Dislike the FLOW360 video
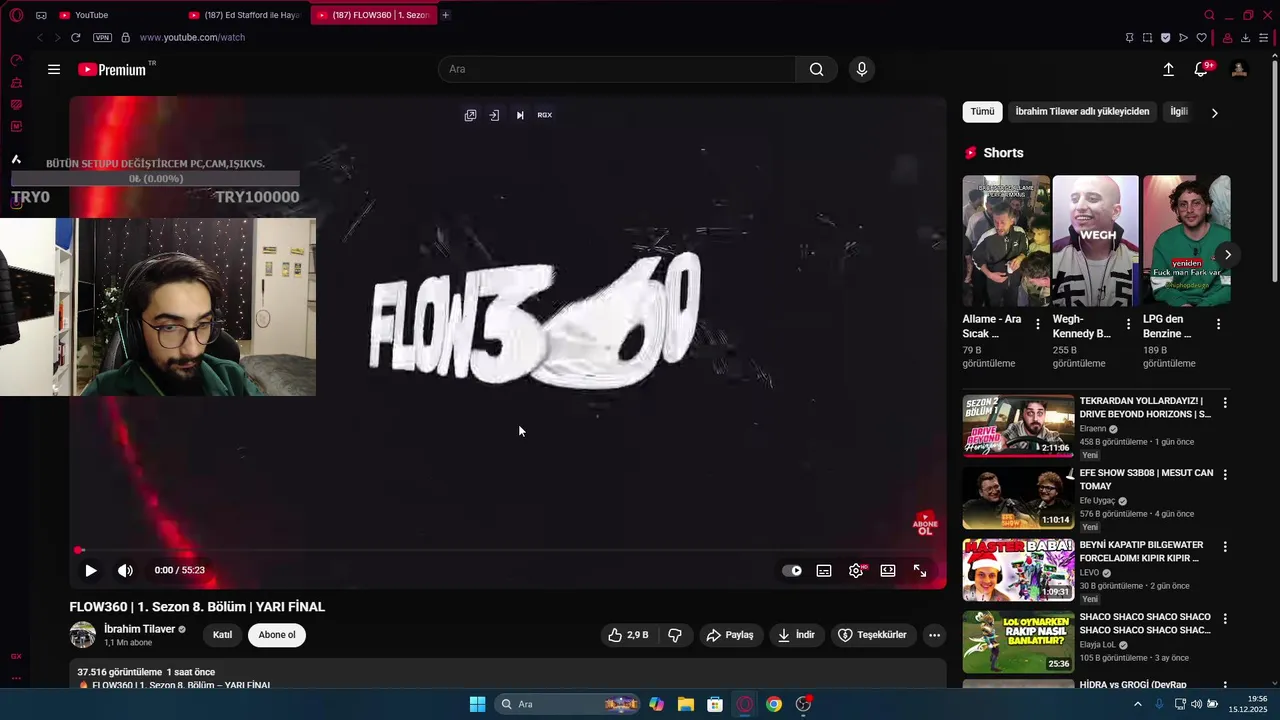 [675, 635]
